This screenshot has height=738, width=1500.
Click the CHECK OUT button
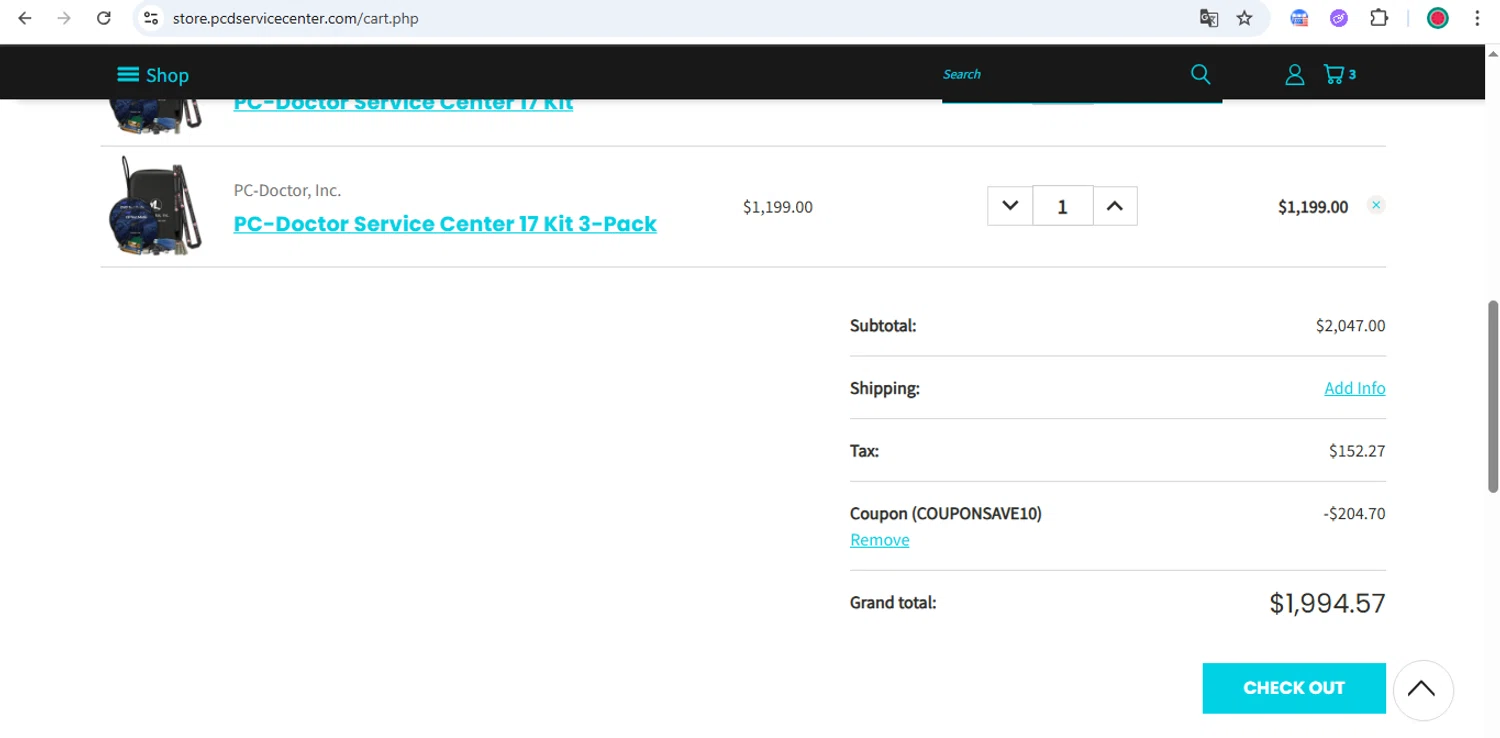pos(1294,688)
